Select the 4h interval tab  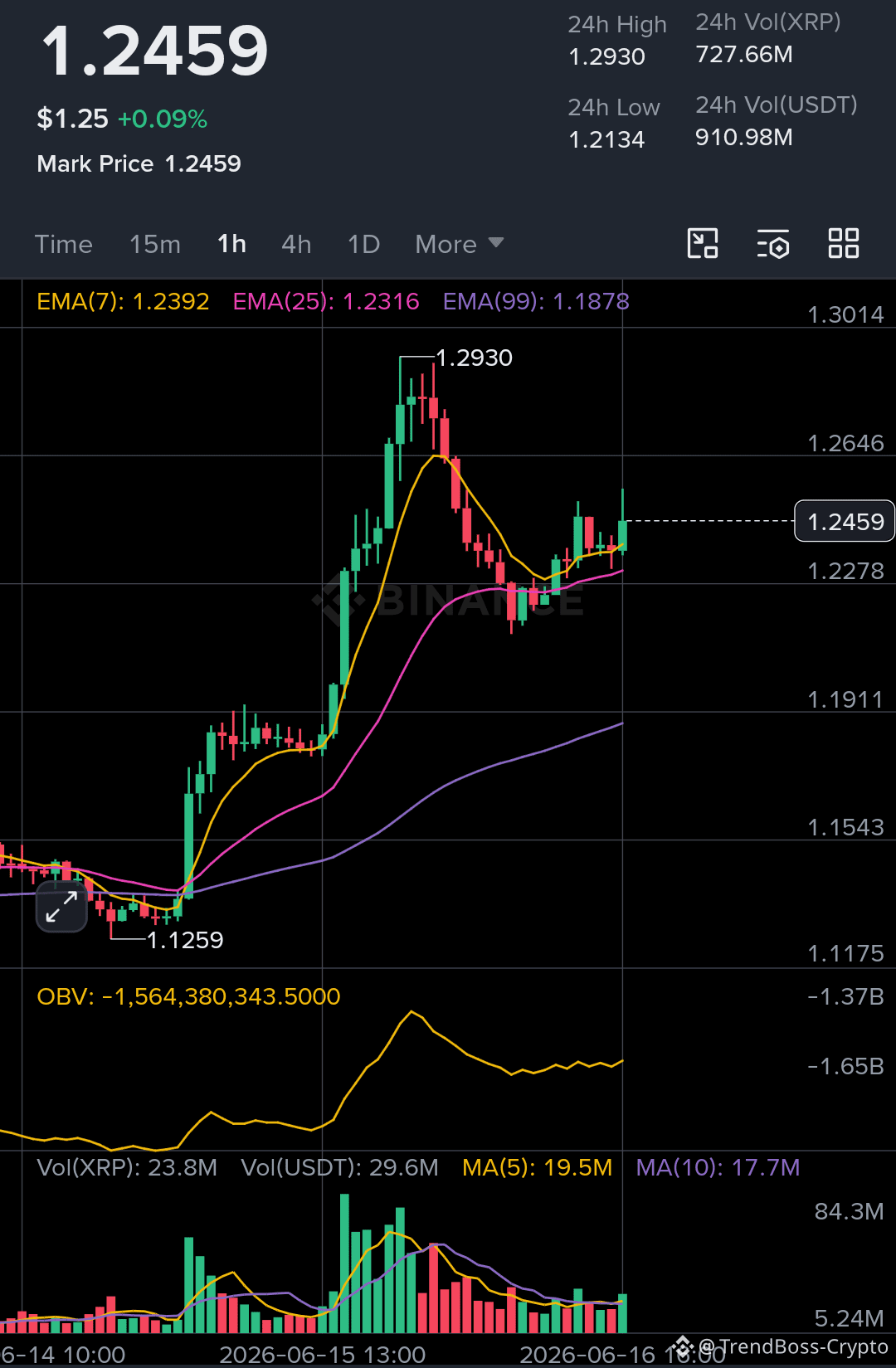pos(296,245)
